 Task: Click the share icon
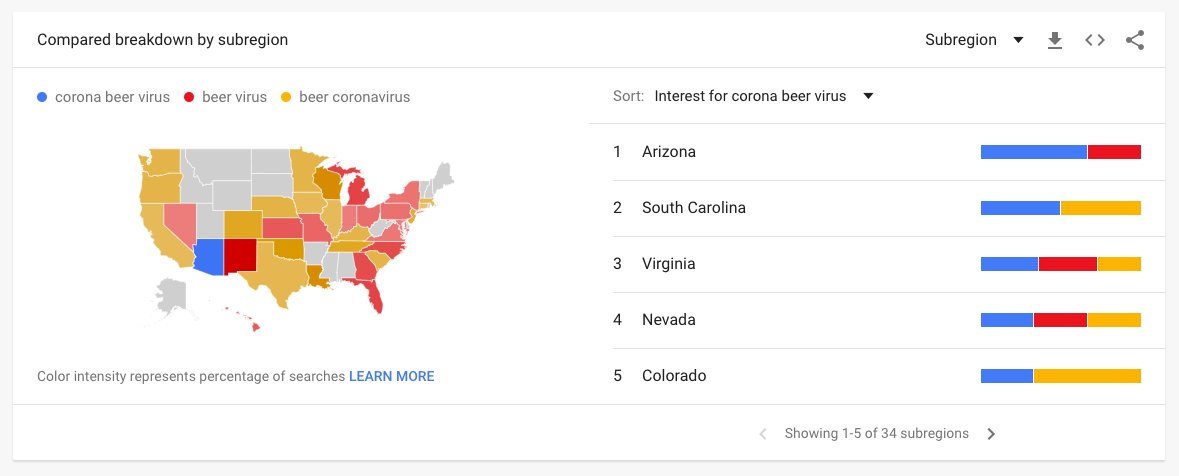tap(1135, 41)
